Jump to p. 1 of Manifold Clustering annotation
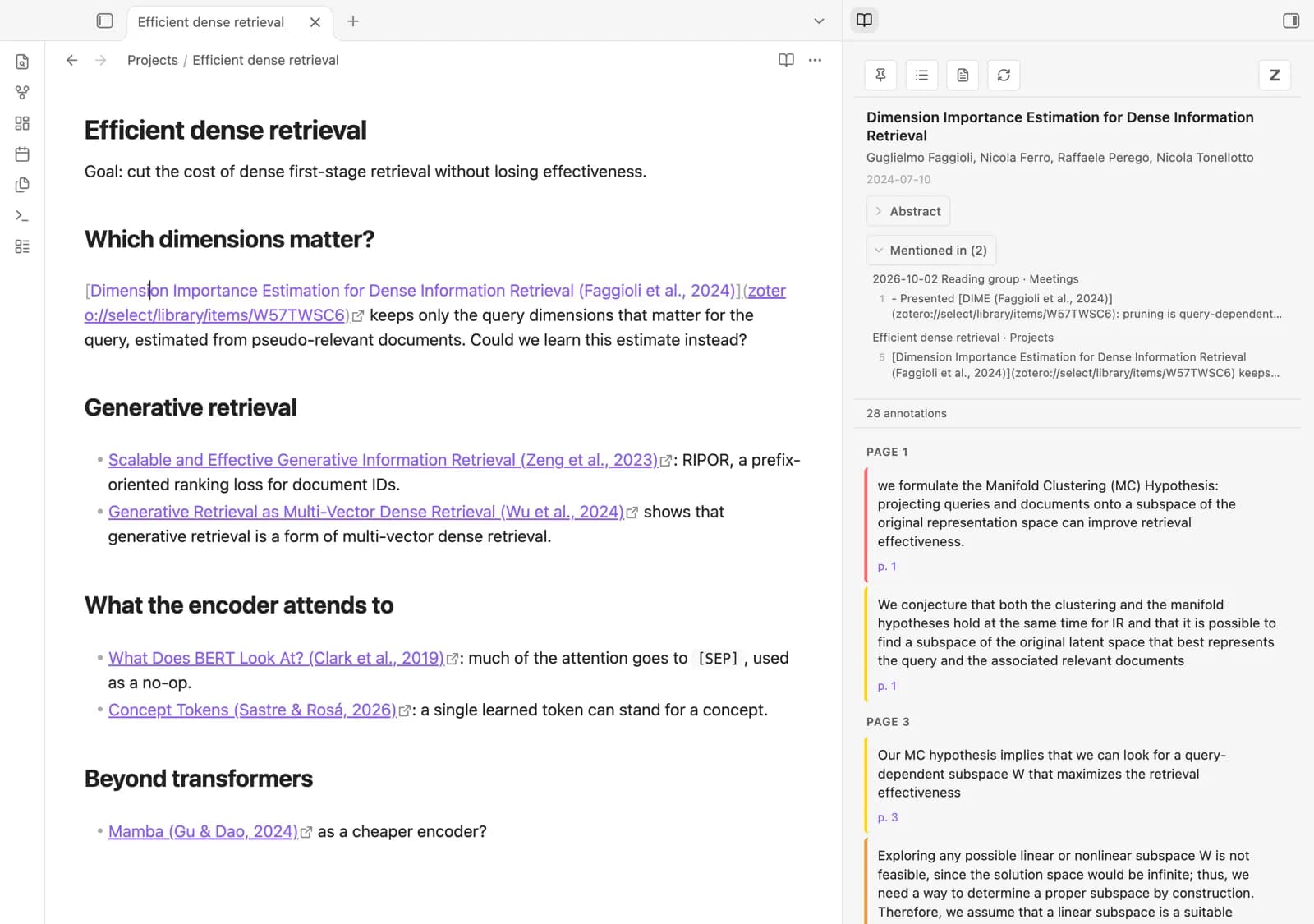Screen dimensions: 1314x924 [887, 566]
